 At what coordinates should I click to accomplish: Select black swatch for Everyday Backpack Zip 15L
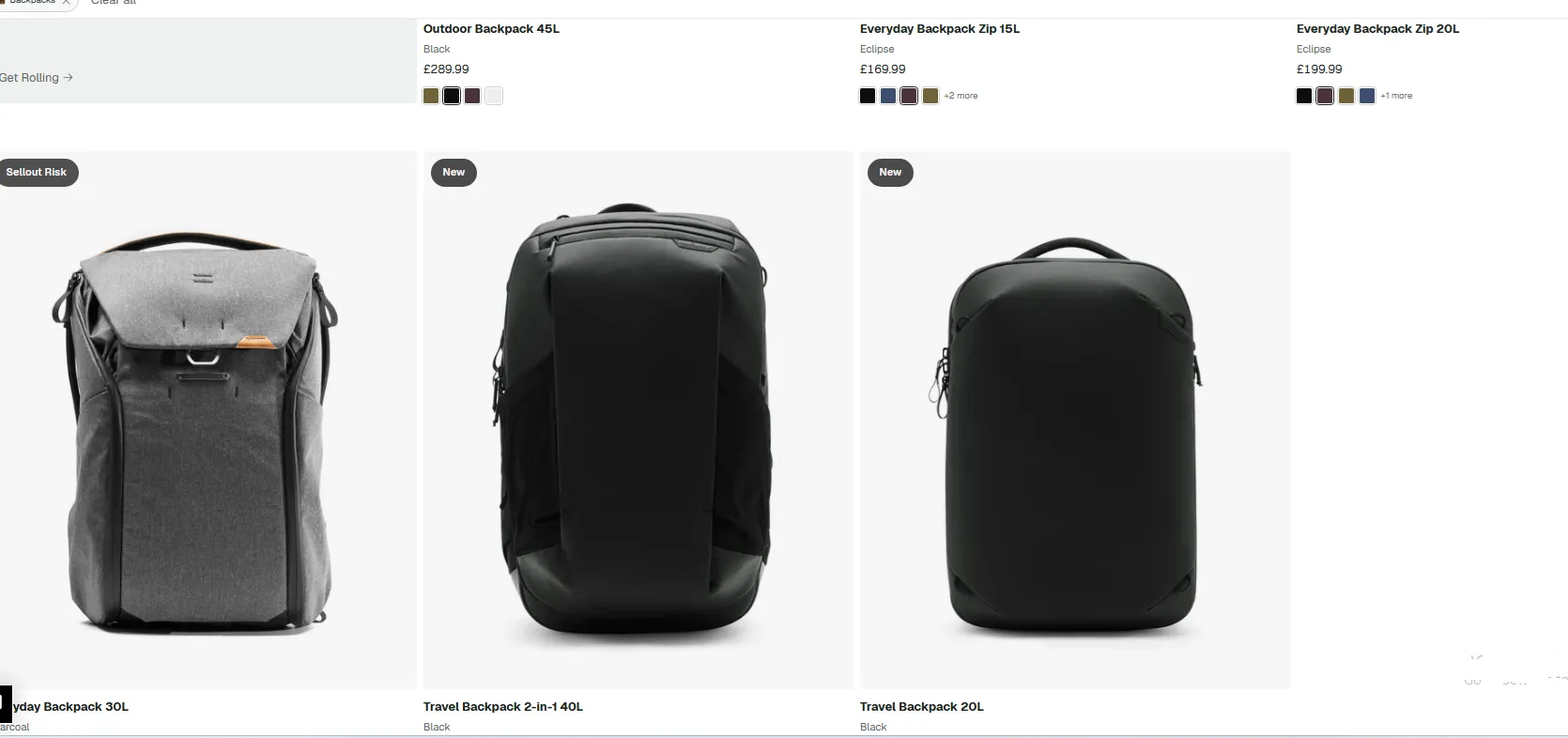point(868,96)
